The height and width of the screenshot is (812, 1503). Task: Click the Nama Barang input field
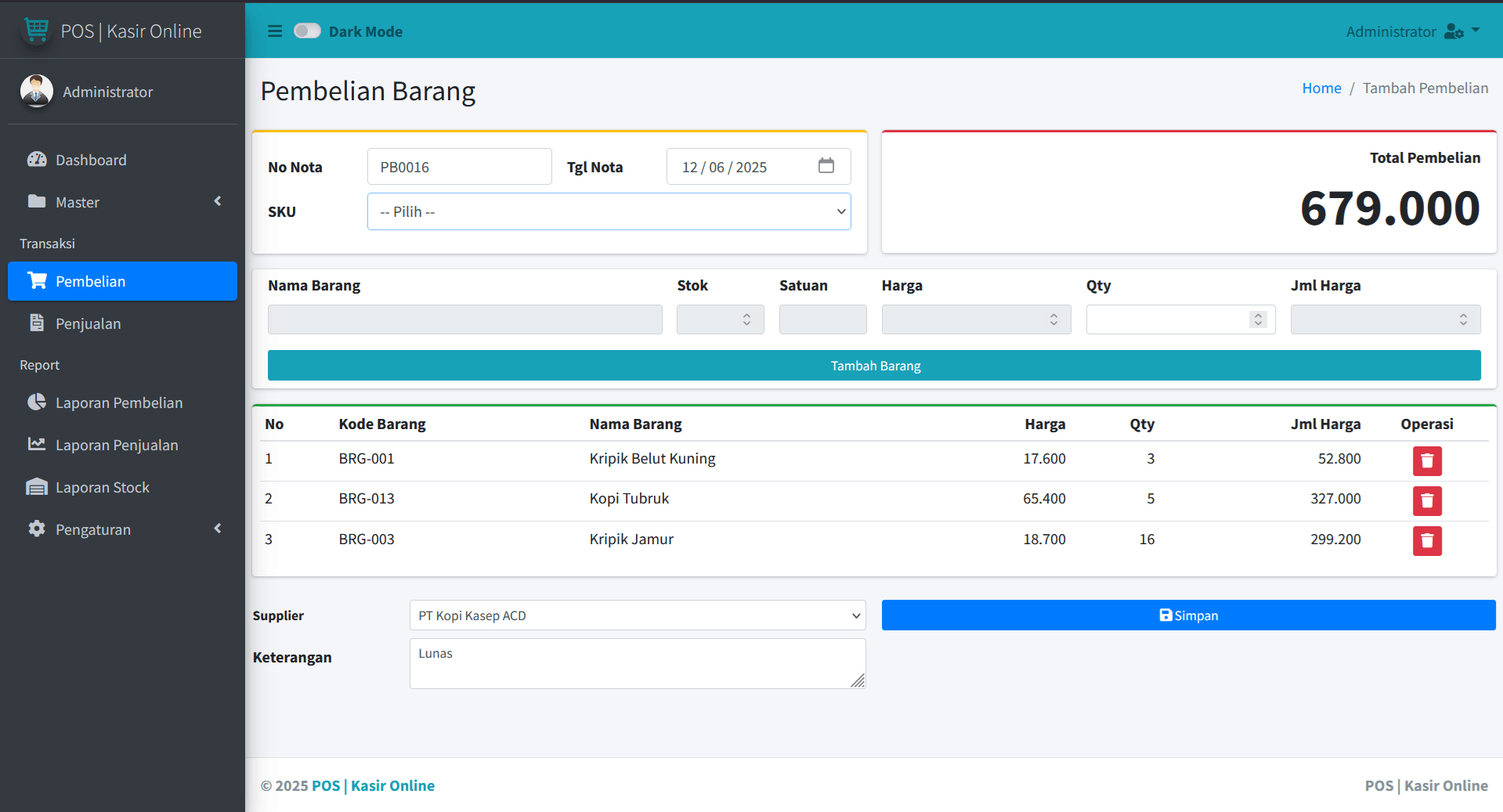click(x=464, y=319)
